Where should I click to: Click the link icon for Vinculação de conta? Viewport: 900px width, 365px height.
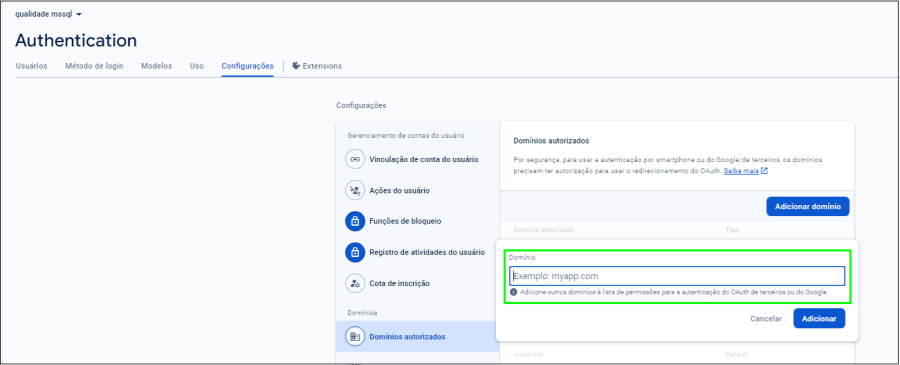pos(355,159)
